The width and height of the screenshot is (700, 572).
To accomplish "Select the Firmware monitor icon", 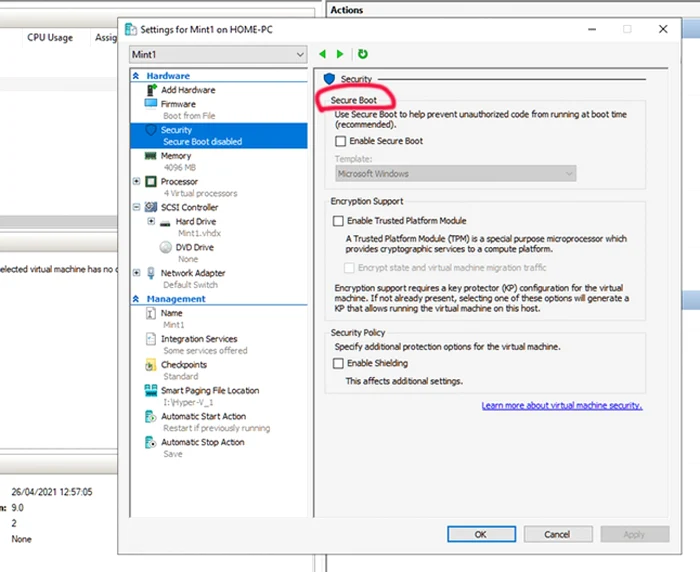I will point(151,104).
